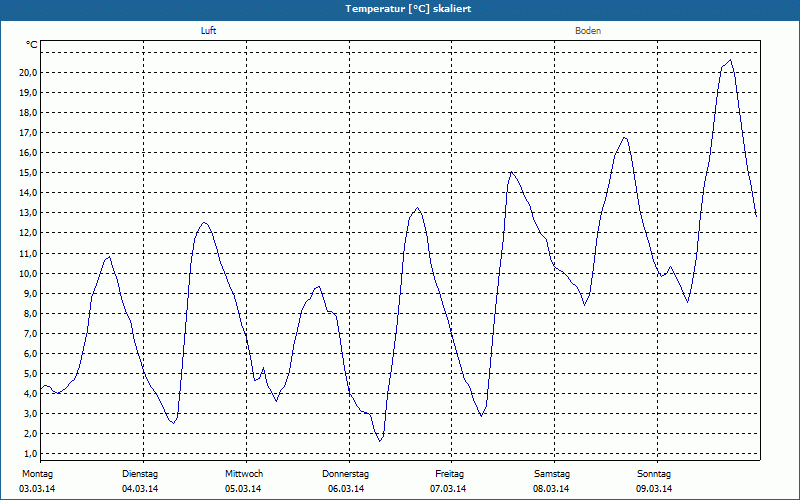Click the 'Montag' day label

click(37, 474)
